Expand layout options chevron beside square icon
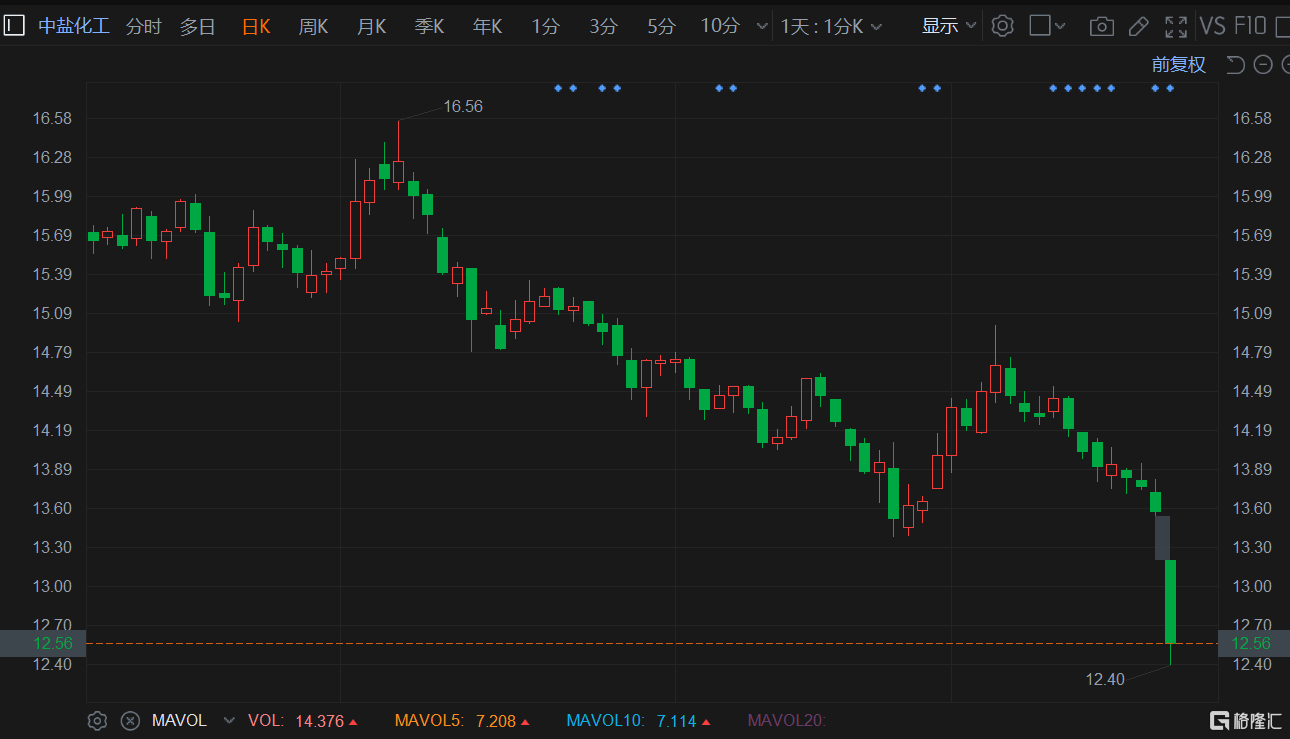 [1061, 27]
